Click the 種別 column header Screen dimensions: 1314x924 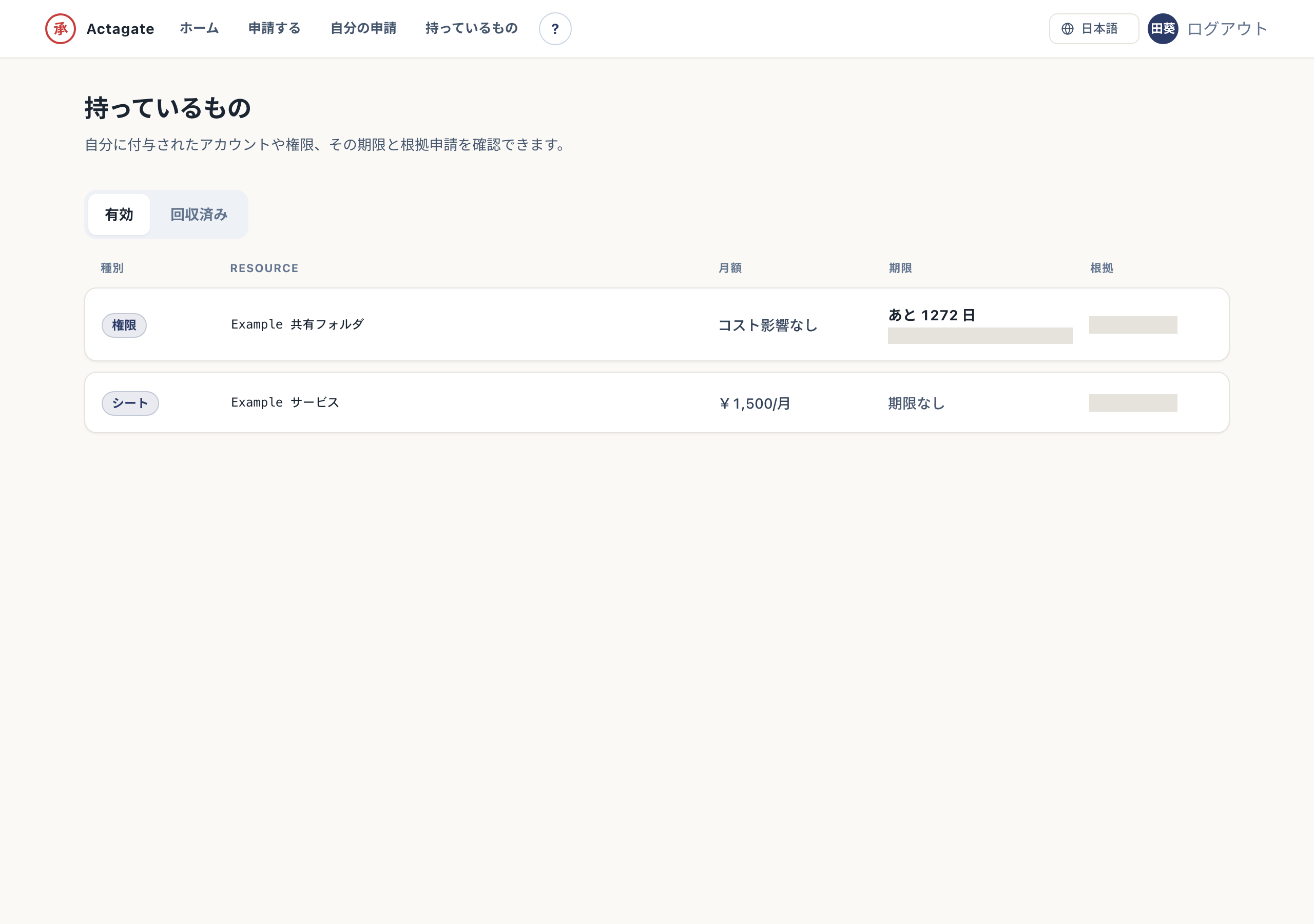pos(112,268)
